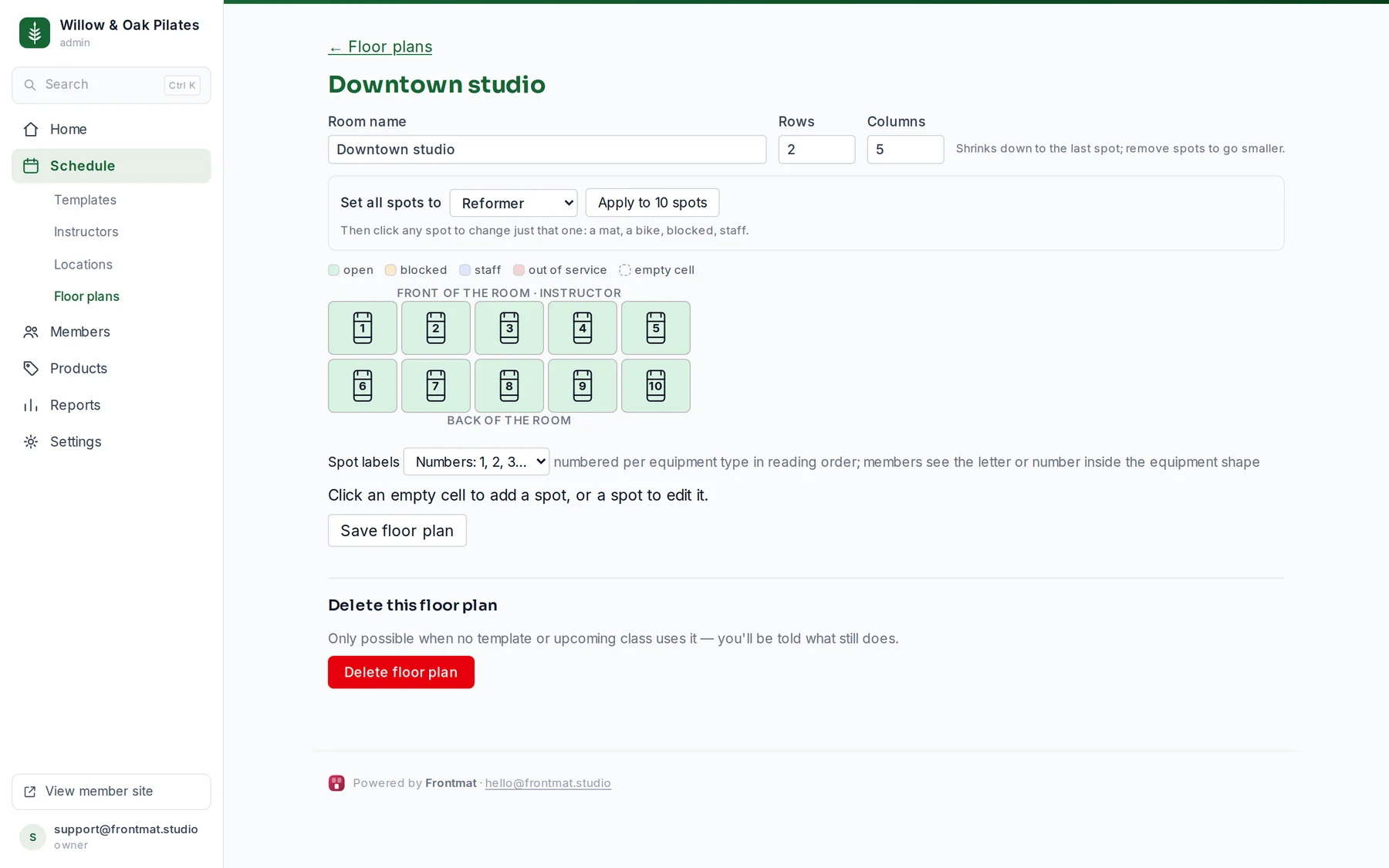
Task: Click the Members people icon
Action: (x=31, y=332)
